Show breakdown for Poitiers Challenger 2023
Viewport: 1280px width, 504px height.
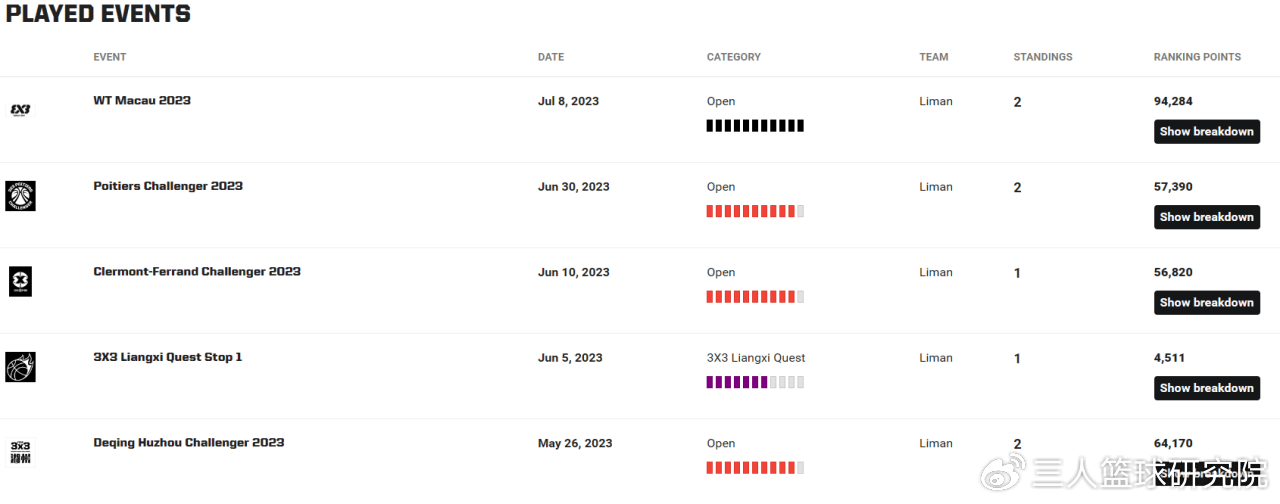pos(1206,217)
